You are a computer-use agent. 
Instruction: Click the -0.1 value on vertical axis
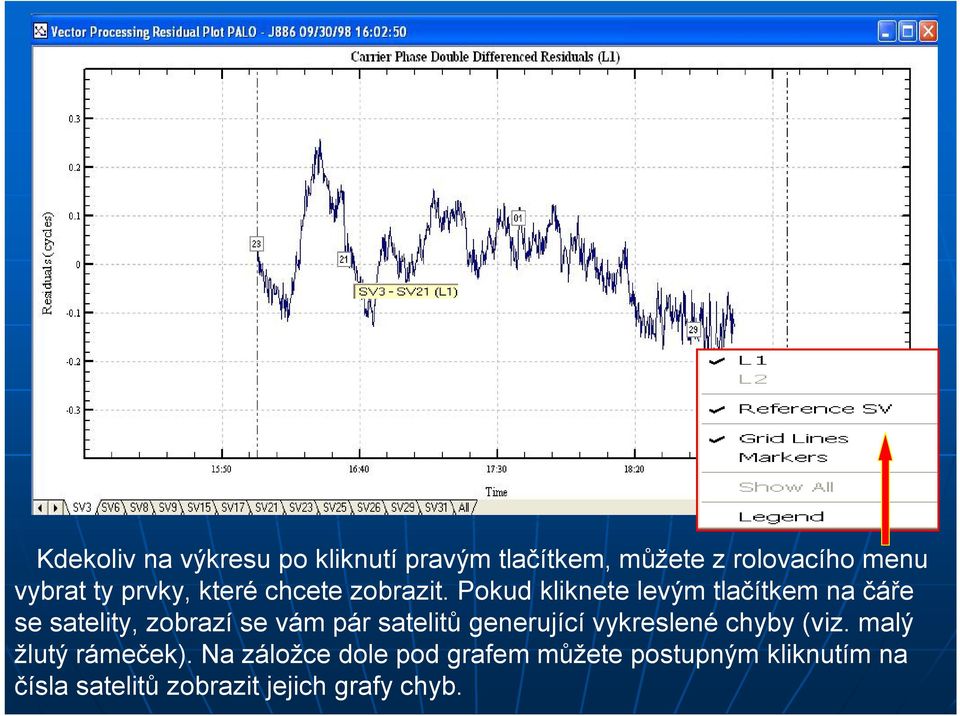(x=73, y=313)
